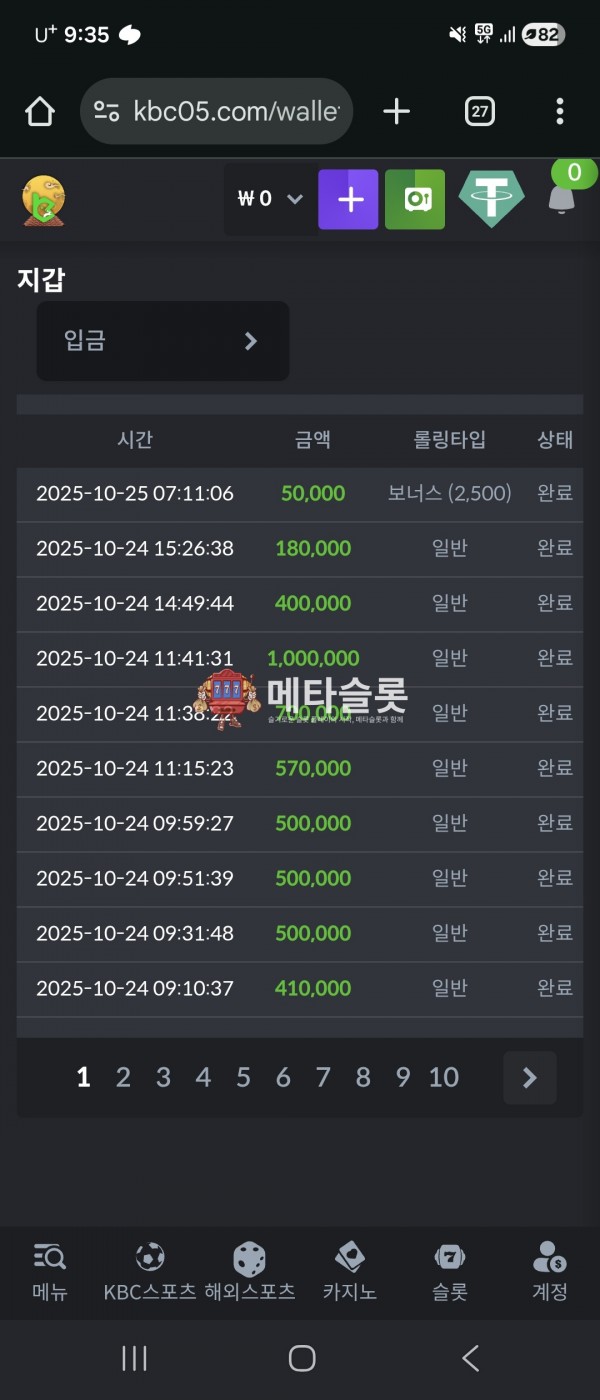Tap the Tether crypto icon
600x1400 pixels.
(491, 199)
